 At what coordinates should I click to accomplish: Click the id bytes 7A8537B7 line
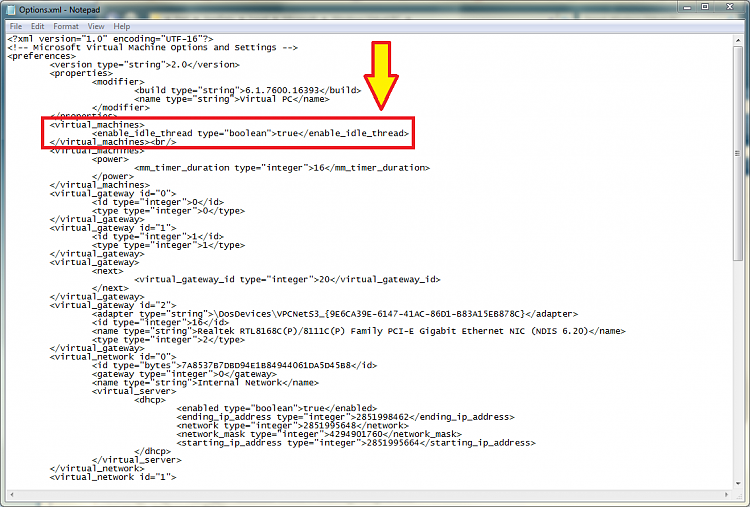(x=234, y=365)
